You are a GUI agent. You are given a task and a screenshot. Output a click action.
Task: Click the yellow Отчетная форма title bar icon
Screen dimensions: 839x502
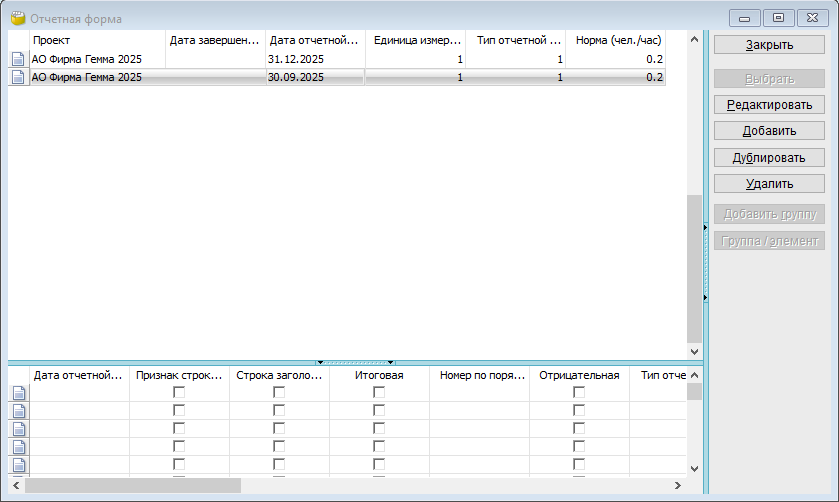pos(17,18)
